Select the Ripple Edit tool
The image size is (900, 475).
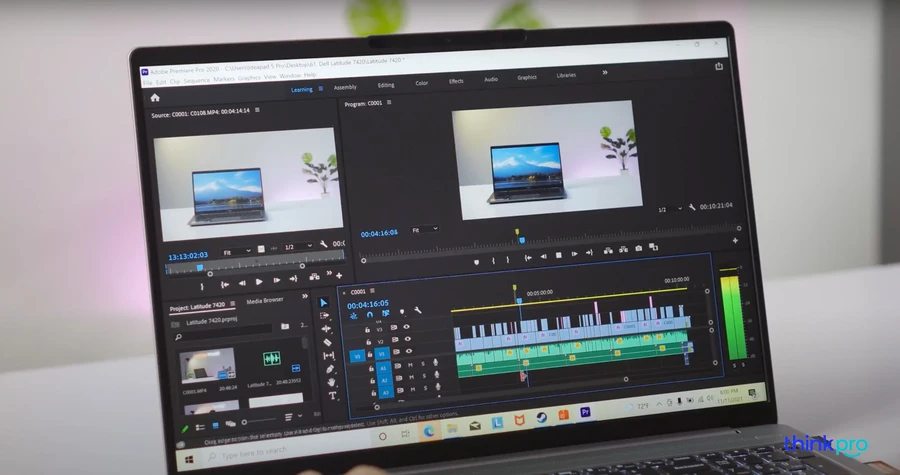326,329
